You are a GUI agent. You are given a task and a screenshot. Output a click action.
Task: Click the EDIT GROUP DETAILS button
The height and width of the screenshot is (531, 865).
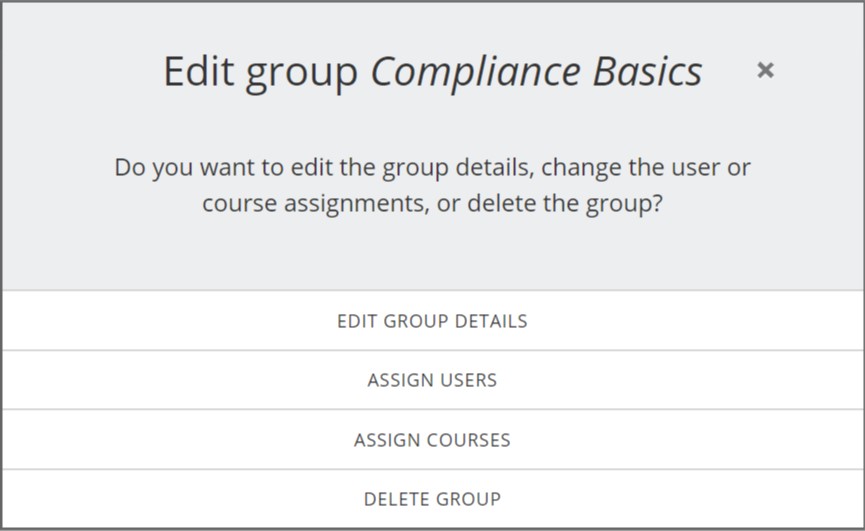coord(432,321)
